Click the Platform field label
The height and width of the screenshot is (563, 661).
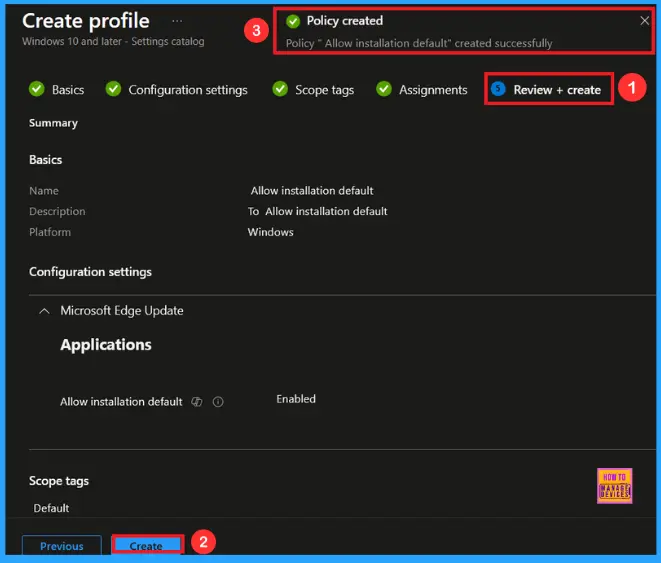[x=50, y=232]
